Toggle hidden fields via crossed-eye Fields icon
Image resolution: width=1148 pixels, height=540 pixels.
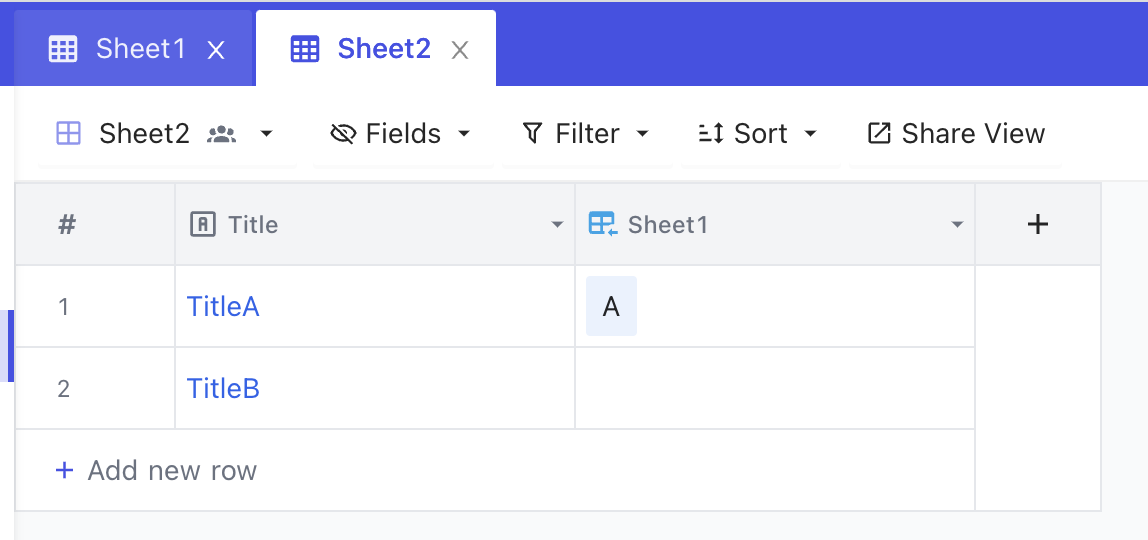tap(343, 134)
